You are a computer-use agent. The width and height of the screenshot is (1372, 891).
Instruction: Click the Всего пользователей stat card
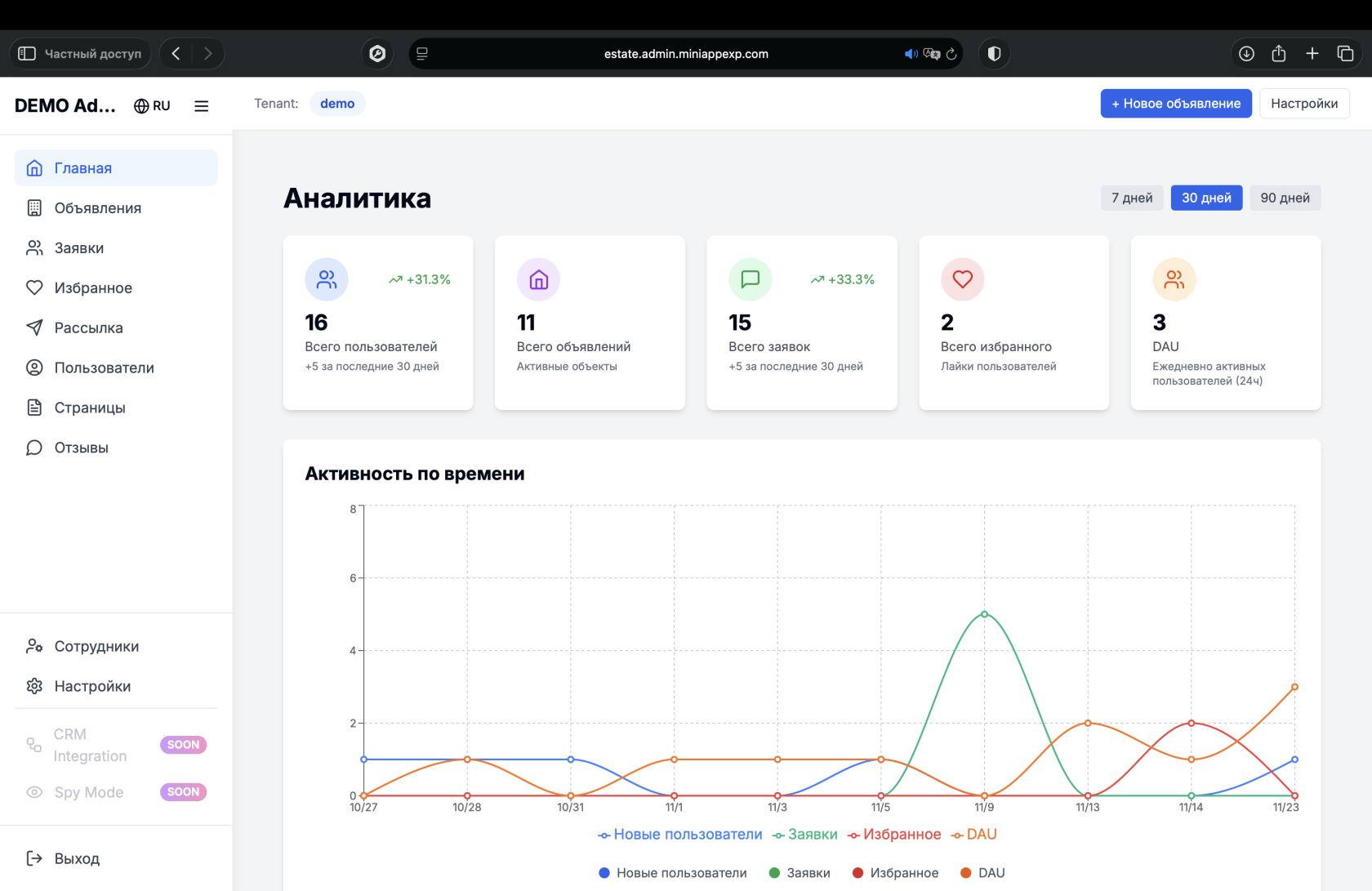coord(378,323)
